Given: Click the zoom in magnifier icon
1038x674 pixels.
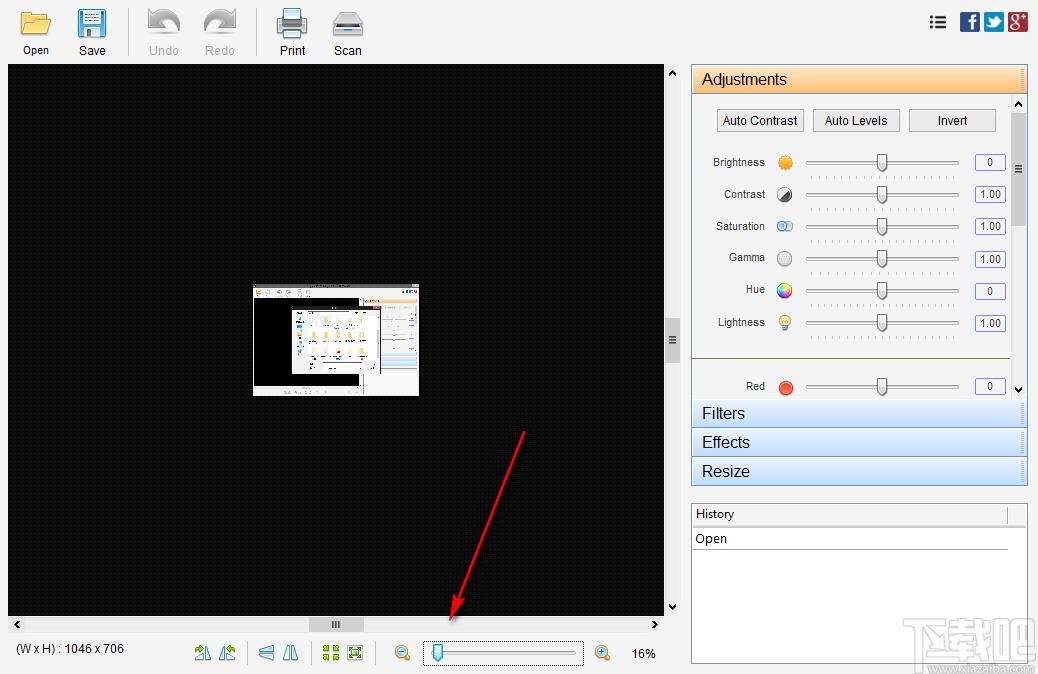Looking at the screenshot, I should click(602, 653).
